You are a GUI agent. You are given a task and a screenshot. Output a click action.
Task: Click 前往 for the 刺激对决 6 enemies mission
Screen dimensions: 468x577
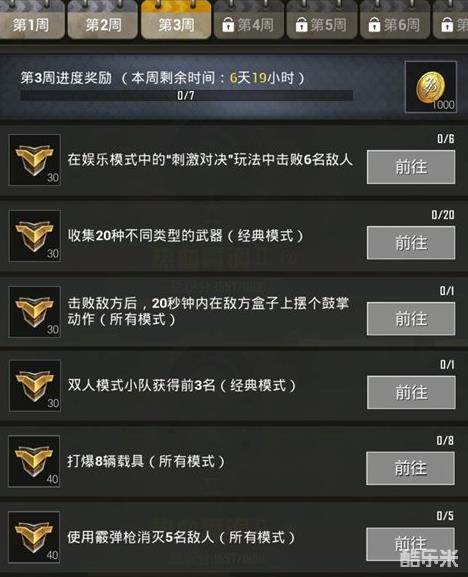pos(411,167)
